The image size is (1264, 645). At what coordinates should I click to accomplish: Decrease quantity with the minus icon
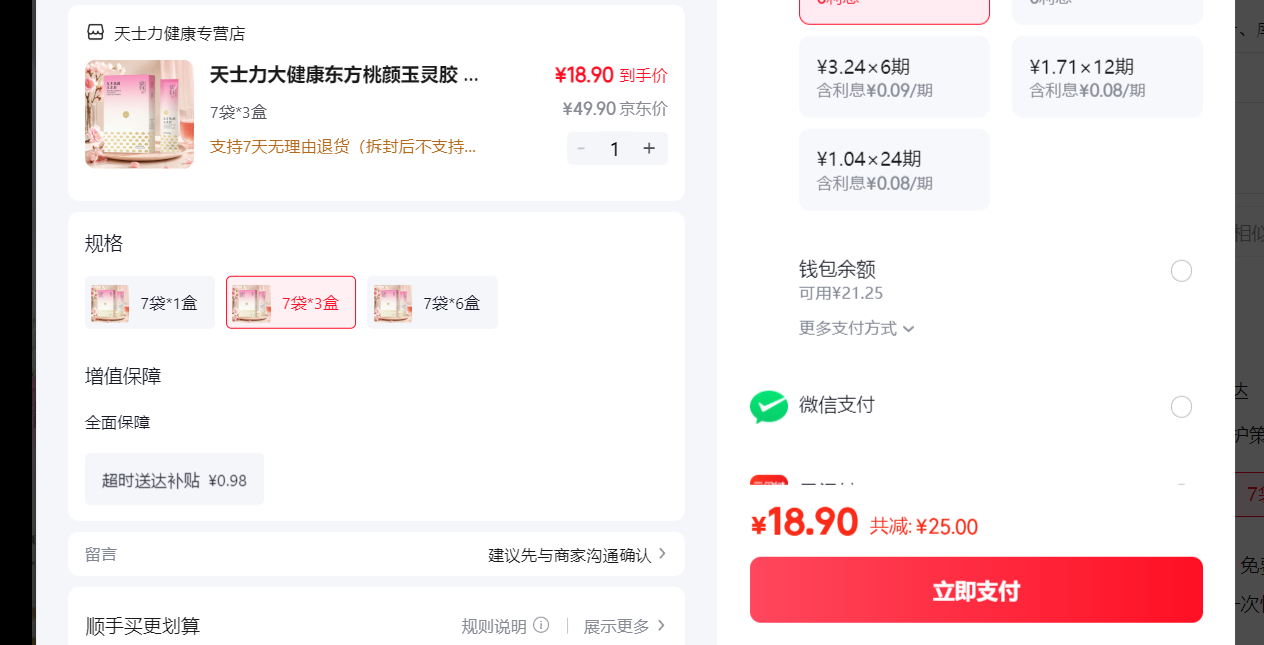point(581,148)
